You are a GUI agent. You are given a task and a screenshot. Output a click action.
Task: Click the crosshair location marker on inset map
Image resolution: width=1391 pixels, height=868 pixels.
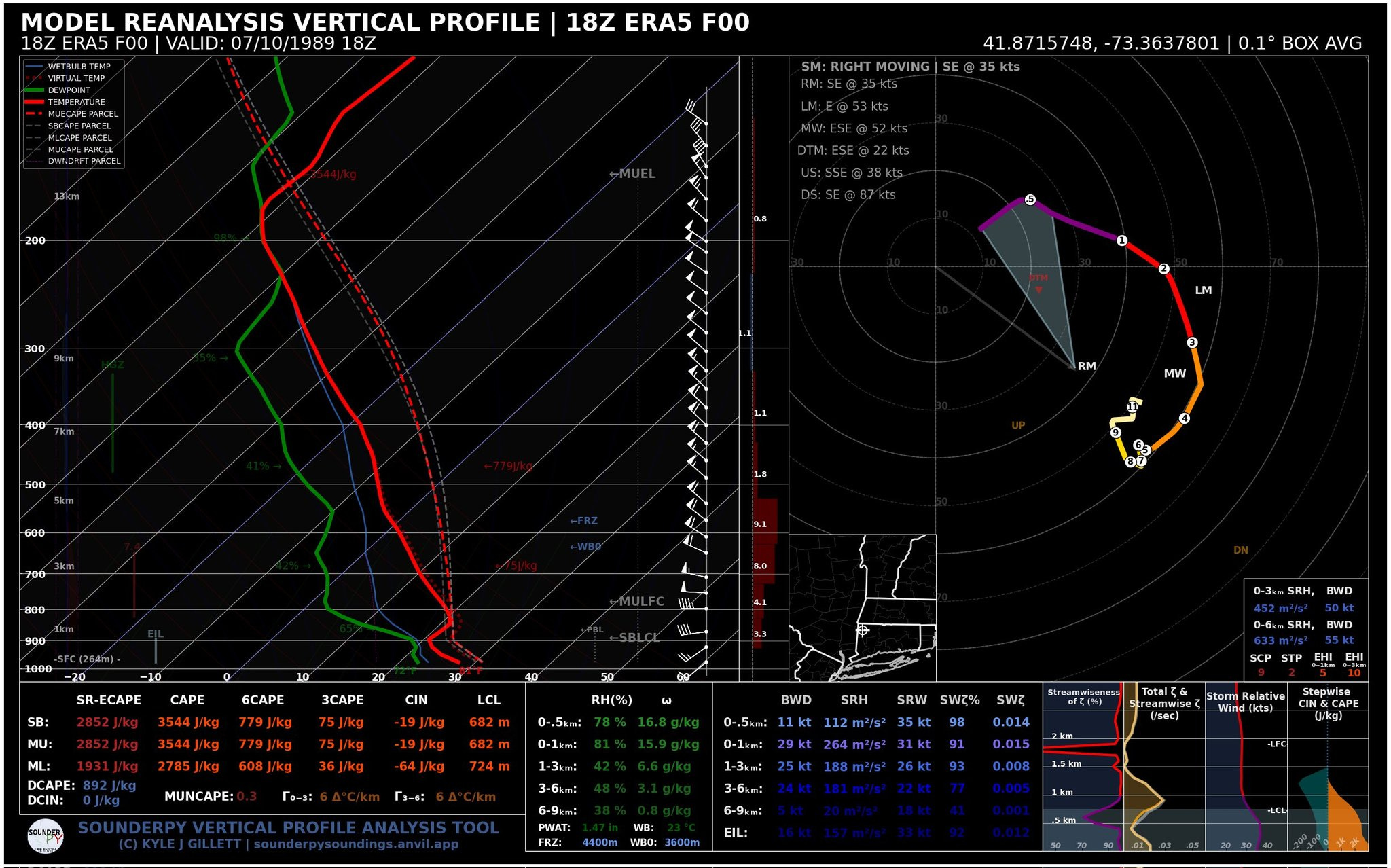click(863, 630)
